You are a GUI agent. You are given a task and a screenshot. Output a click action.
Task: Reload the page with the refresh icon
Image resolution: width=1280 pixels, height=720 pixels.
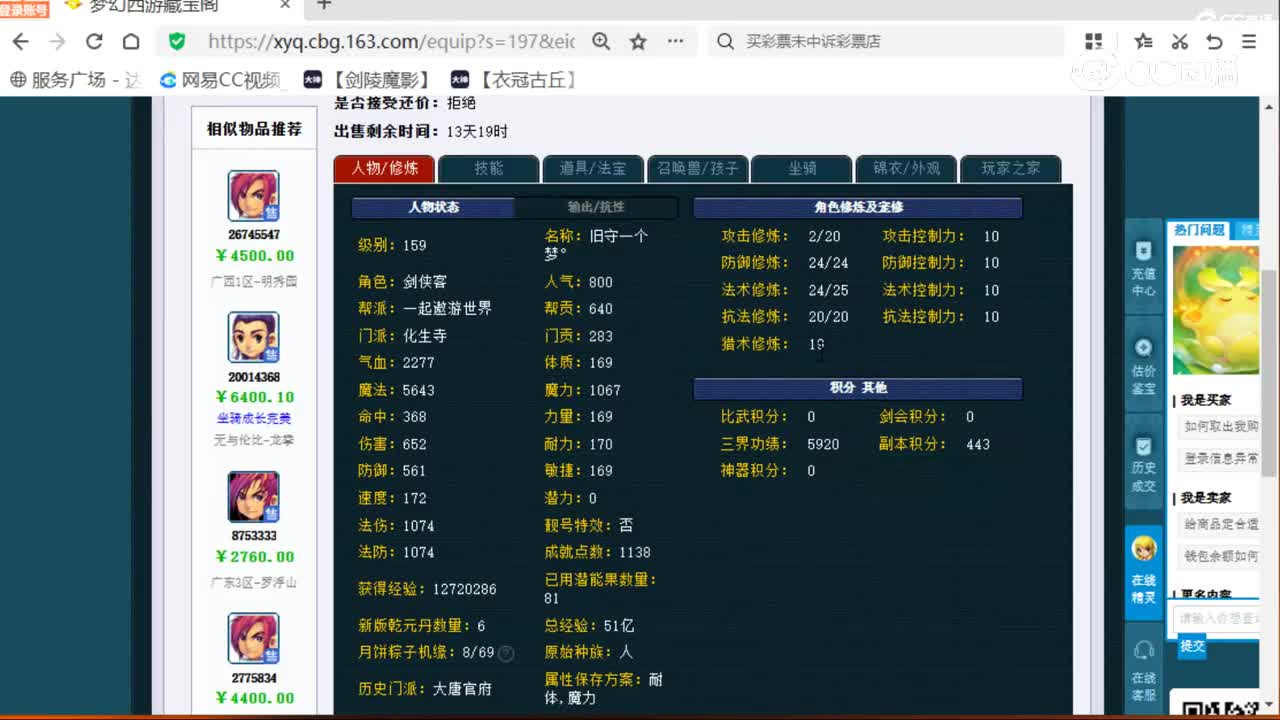point(93,42)
